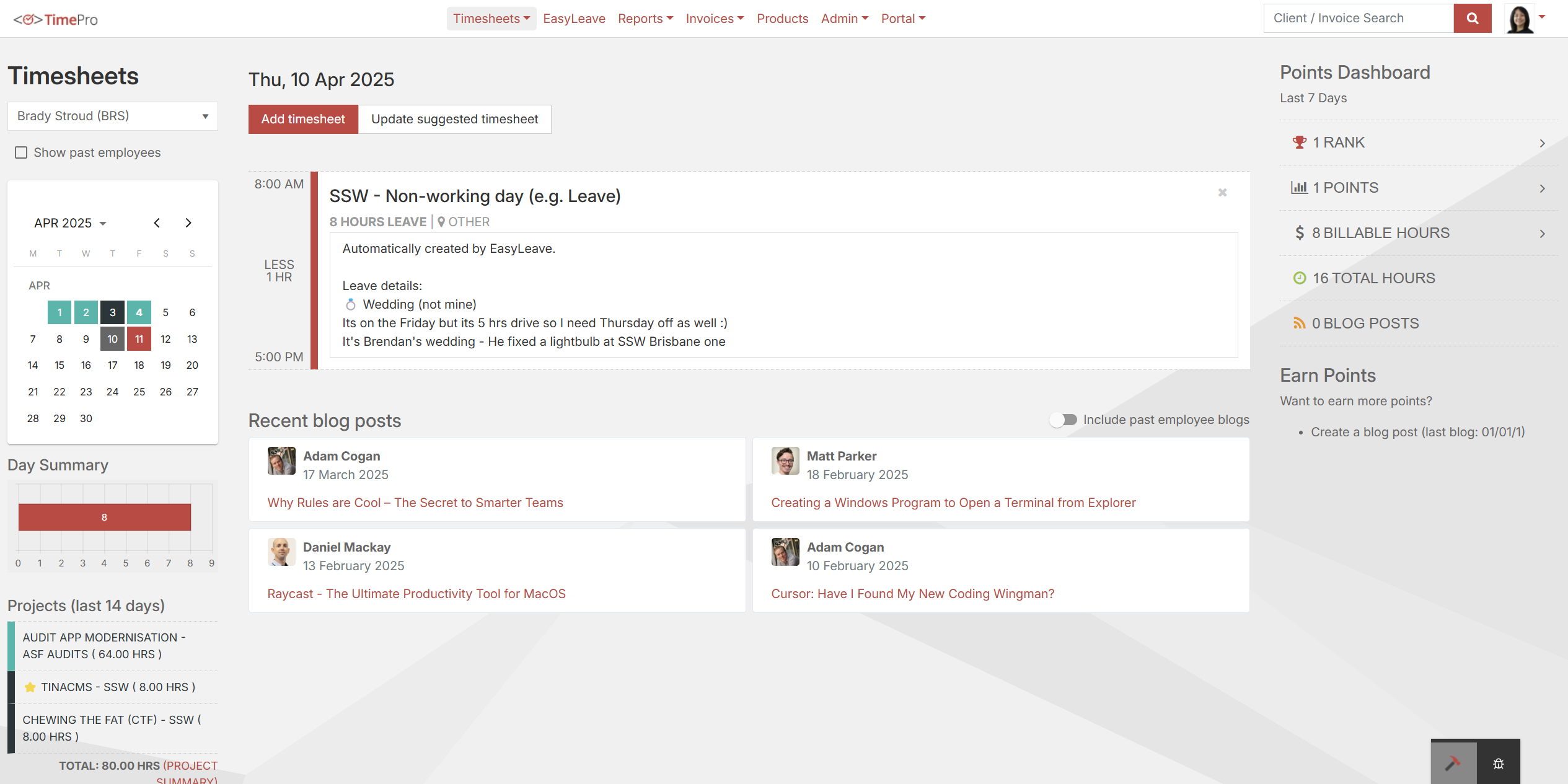Enable Show past employees checkbox
Image resolution: width=1568 pixels, height=784 pixels.
tap(21, 152)
